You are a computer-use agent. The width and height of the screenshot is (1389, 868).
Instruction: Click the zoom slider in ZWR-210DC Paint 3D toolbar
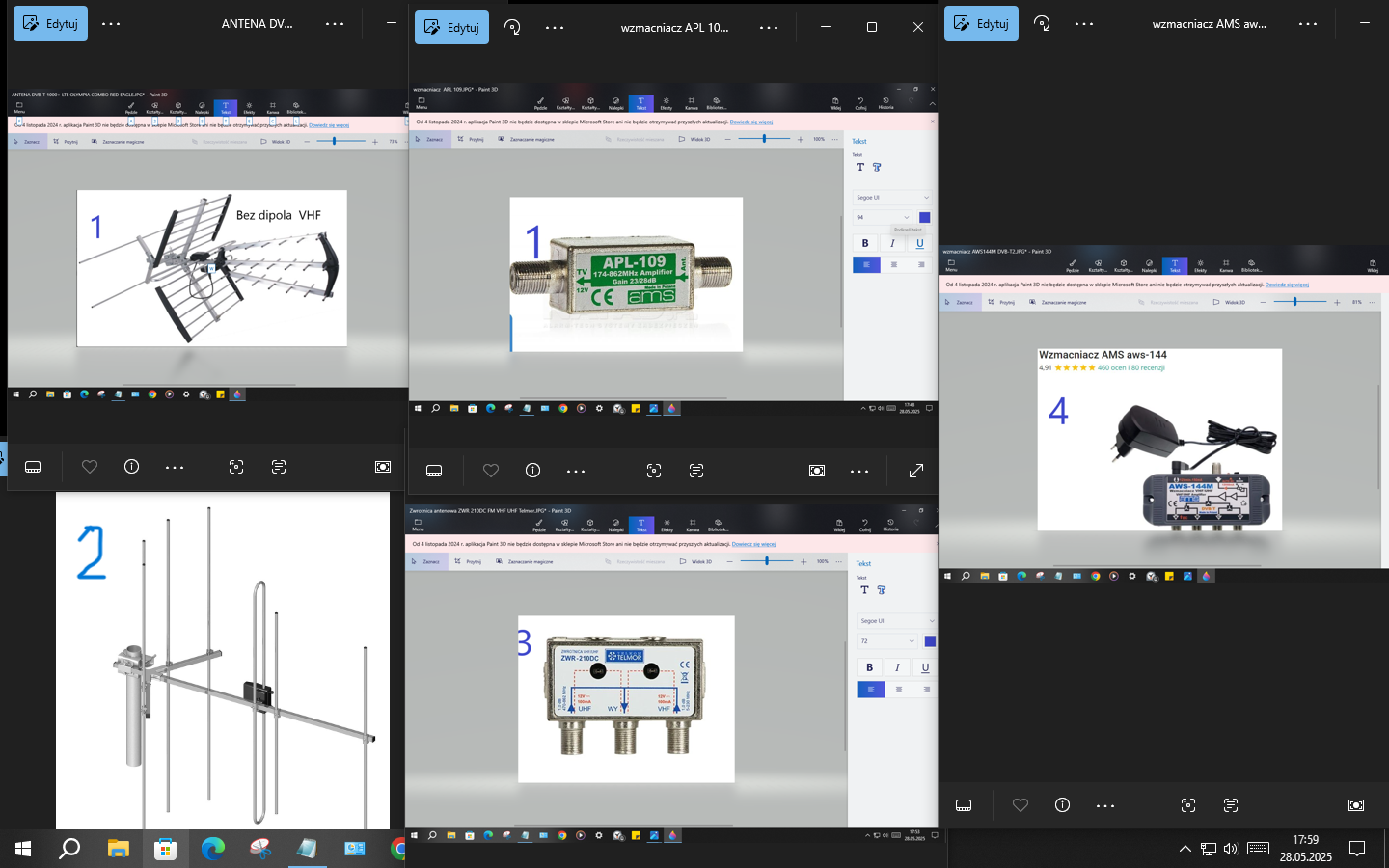click(x=768, y=561)
